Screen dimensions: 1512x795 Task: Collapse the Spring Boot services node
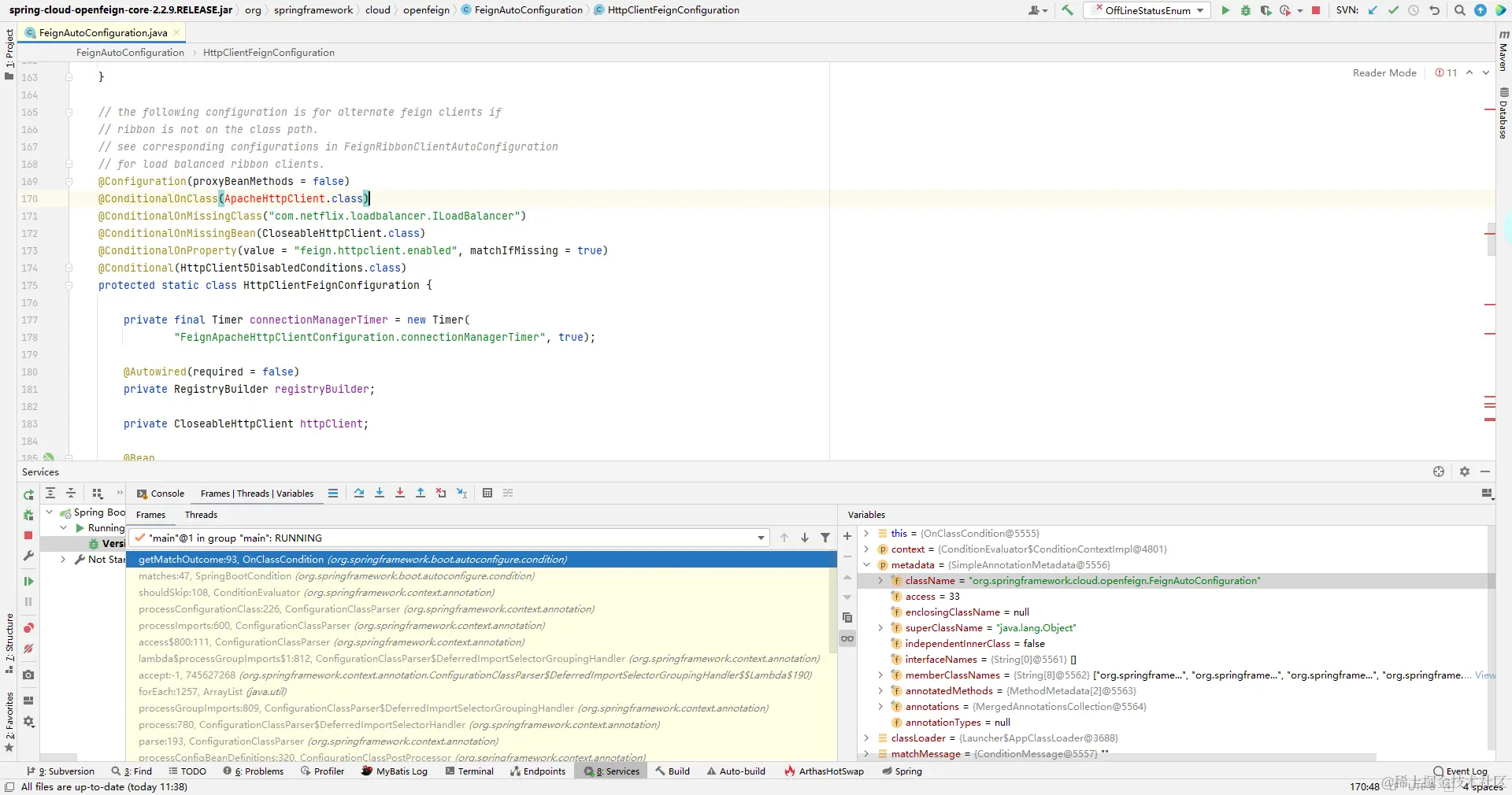49,512
